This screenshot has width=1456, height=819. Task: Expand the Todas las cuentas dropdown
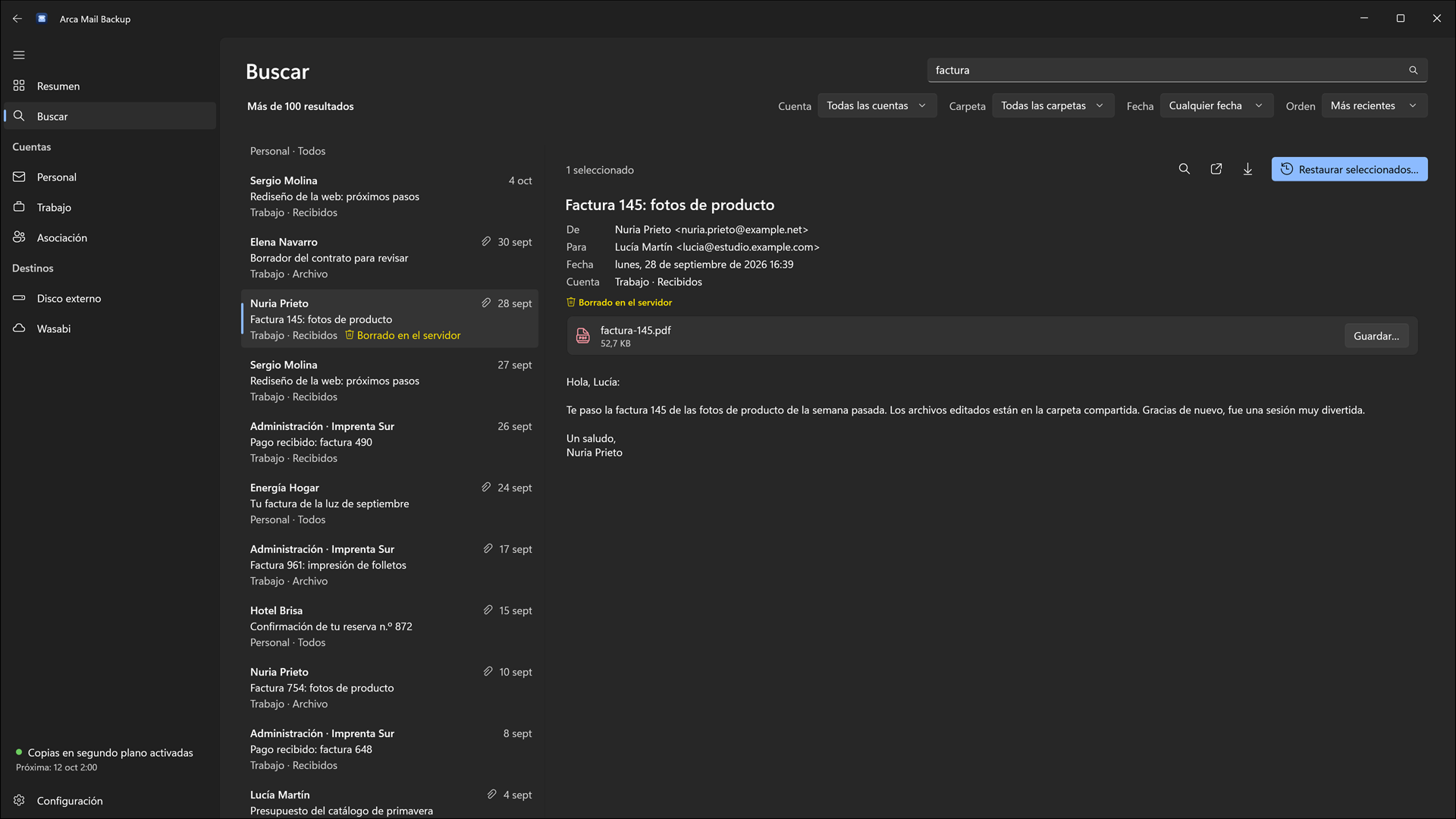(x=877, y=105)
